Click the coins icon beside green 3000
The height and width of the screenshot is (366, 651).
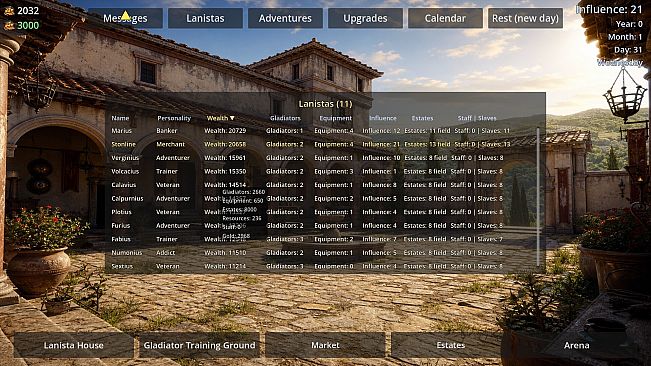[x=9, y=26]
